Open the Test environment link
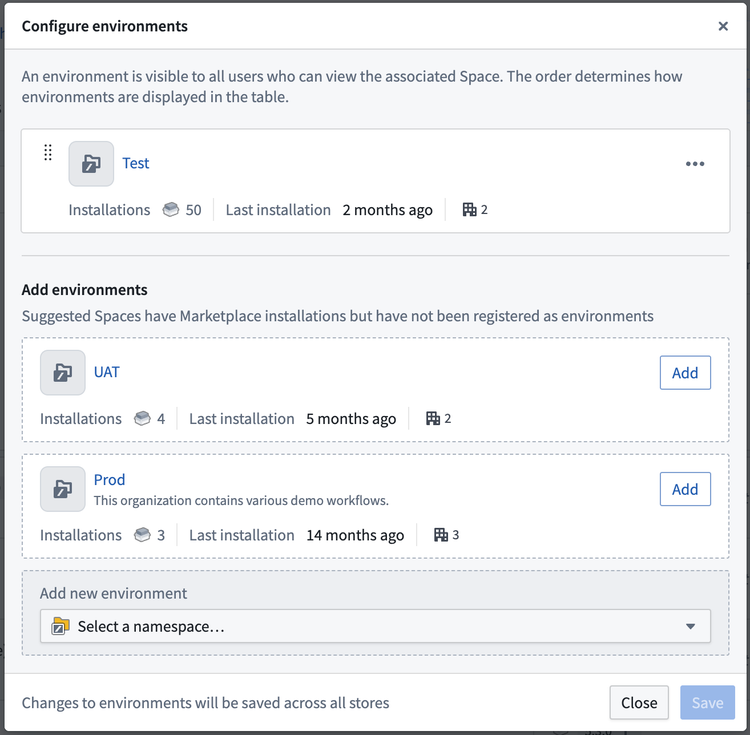The height and width of the screenshot is (735, 750). point(136,163)
